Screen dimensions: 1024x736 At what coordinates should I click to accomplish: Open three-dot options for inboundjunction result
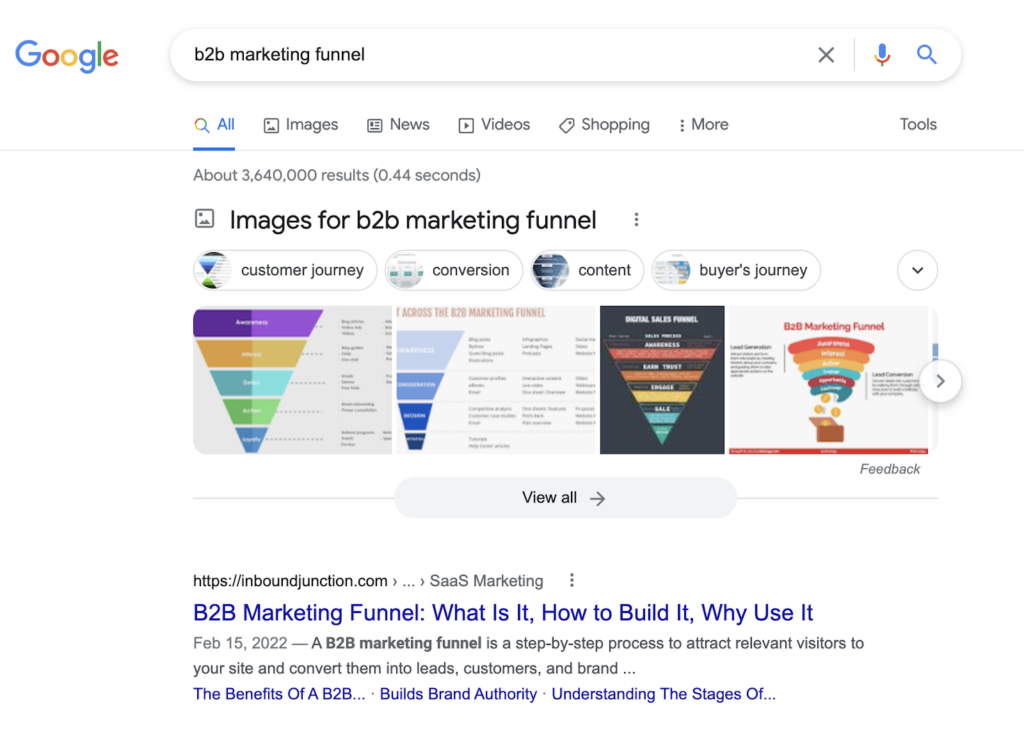572,580
